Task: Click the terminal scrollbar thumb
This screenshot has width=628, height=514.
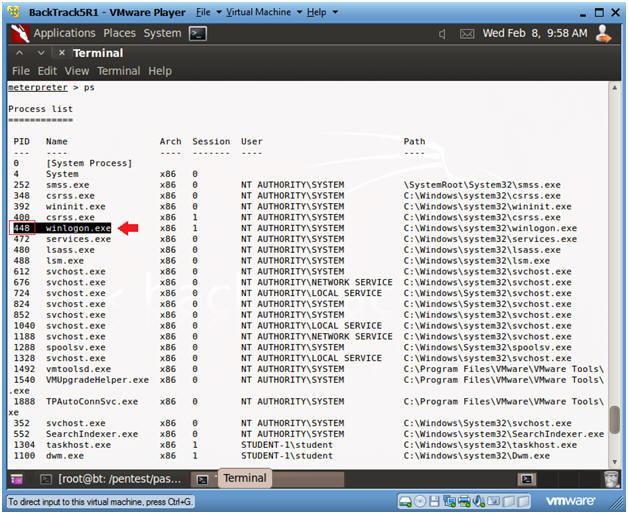Action: (614, 420)
